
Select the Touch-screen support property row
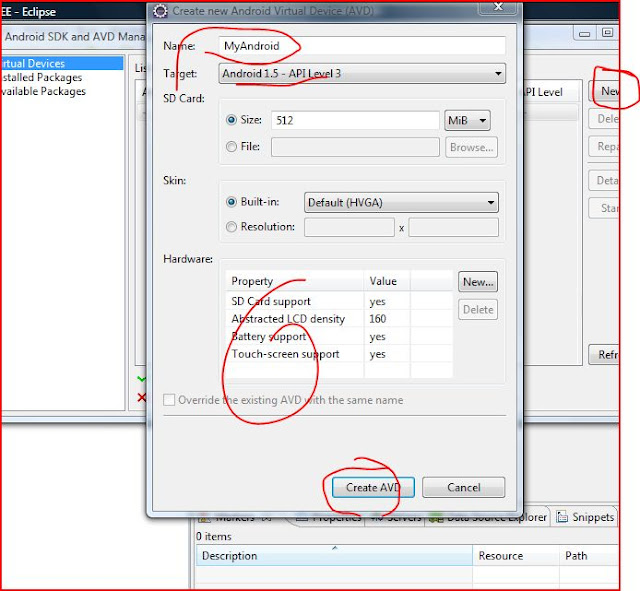pos(339,354)
